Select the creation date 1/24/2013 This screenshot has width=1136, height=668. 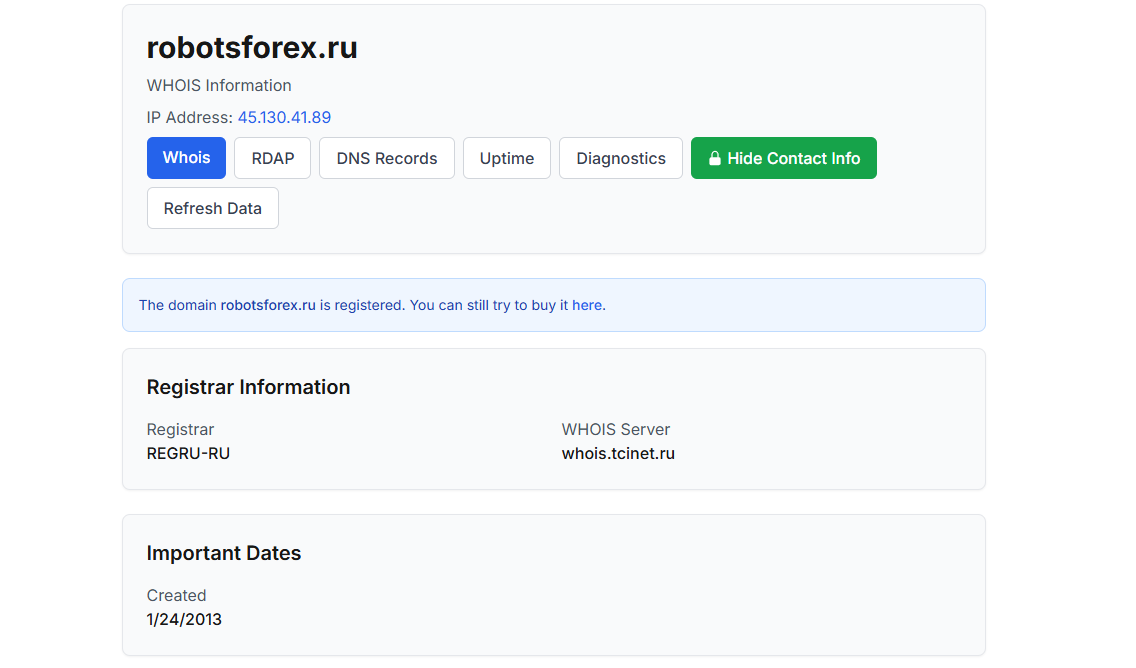pos(184,620)
